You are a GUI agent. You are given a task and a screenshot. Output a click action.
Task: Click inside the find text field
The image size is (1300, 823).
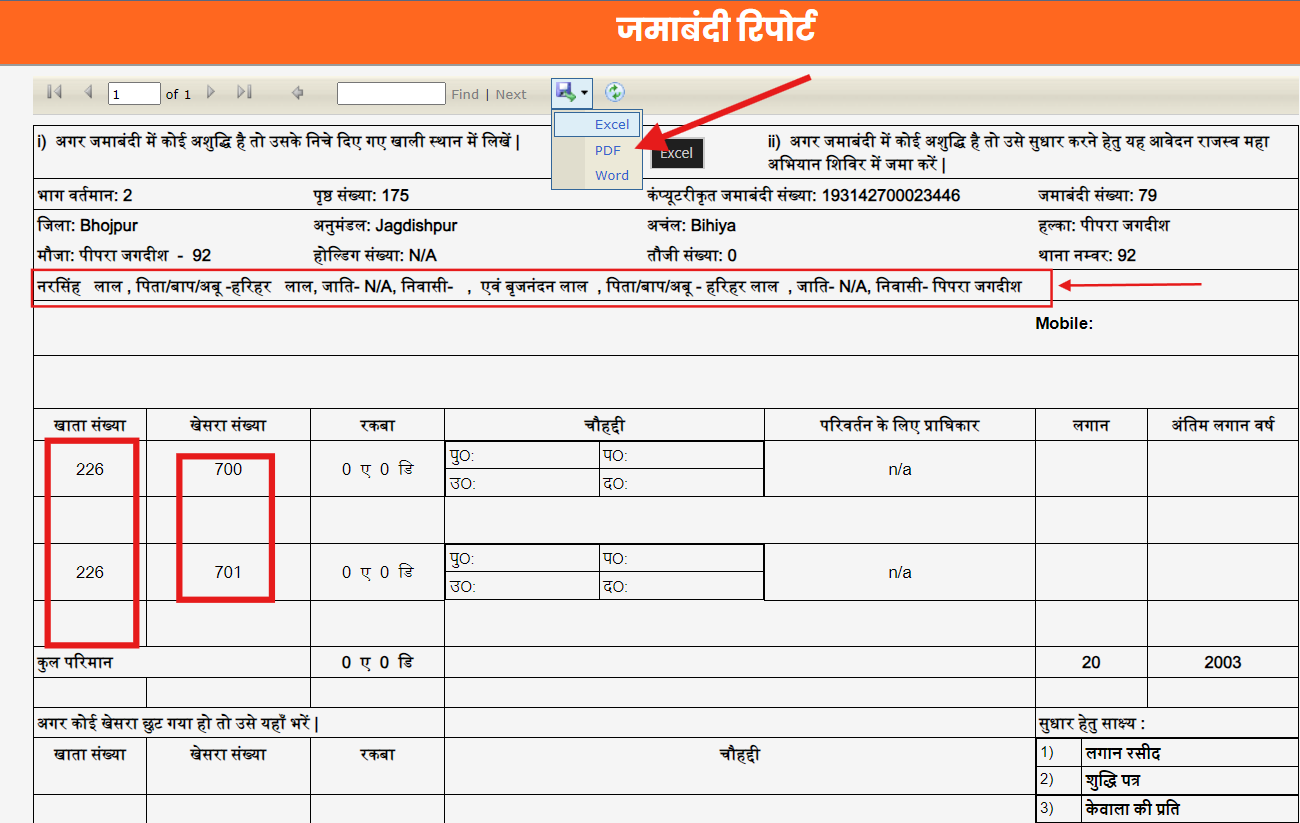(391, 94)
